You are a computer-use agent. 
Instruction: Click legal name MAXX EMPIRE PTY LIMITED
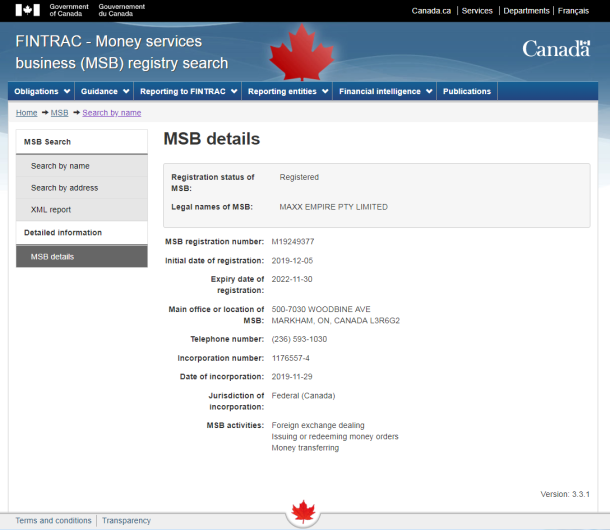coord(334,207)
